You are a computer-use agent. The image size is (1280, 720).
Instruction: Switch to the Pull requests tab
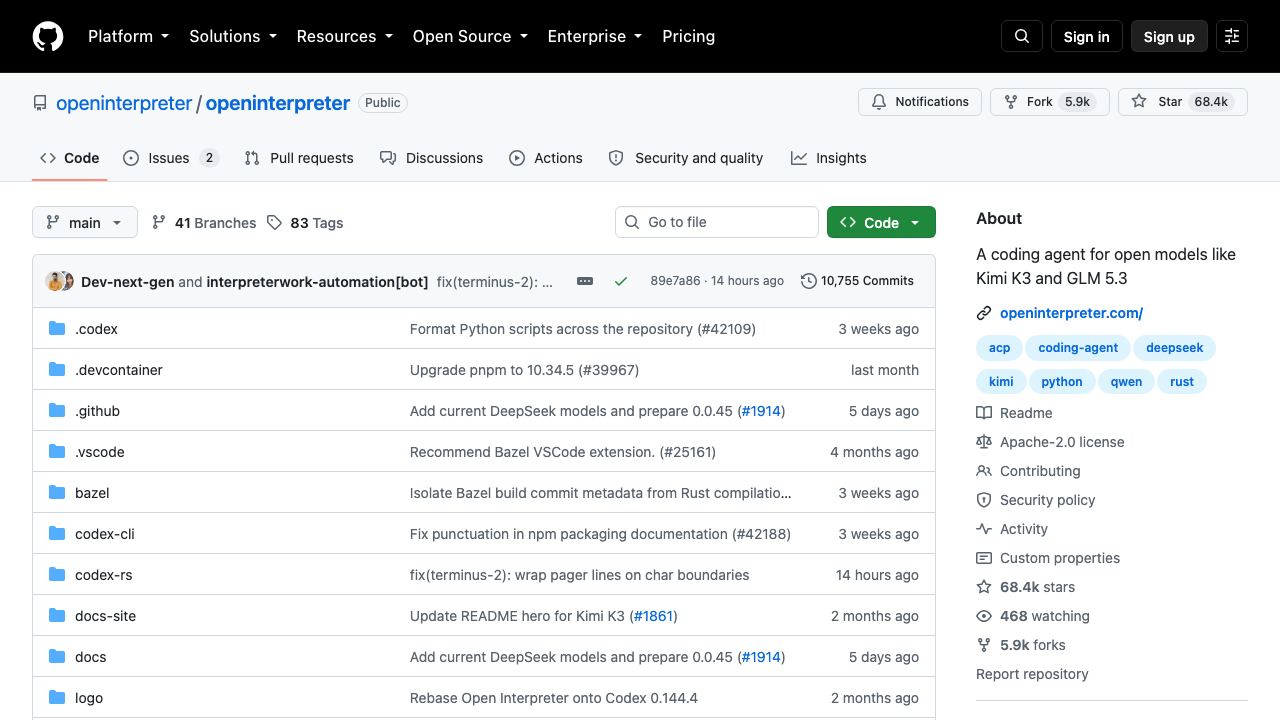click(x=299, y=158)
